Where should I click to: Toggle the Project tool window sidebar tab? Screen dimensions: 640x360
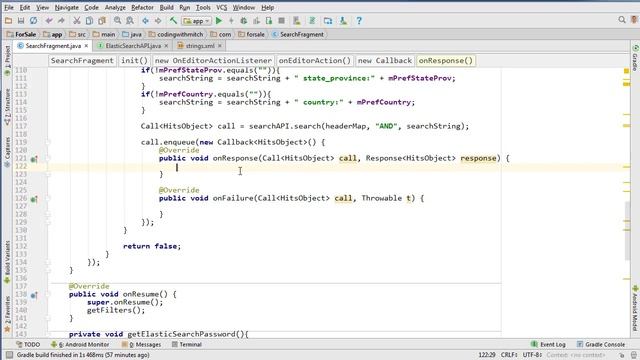tap(7, 60)
